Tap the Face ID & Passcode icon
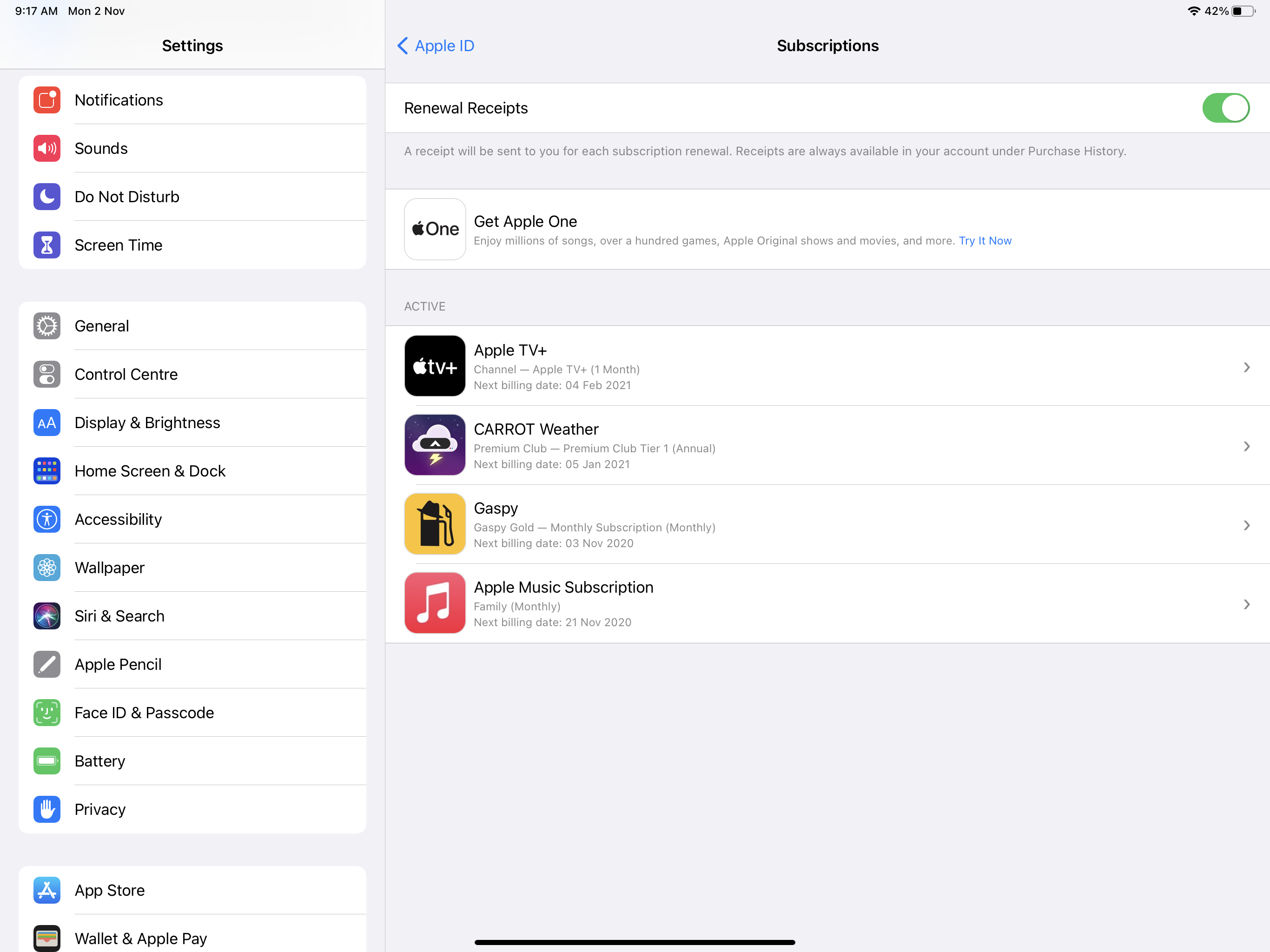 [47, 713]
